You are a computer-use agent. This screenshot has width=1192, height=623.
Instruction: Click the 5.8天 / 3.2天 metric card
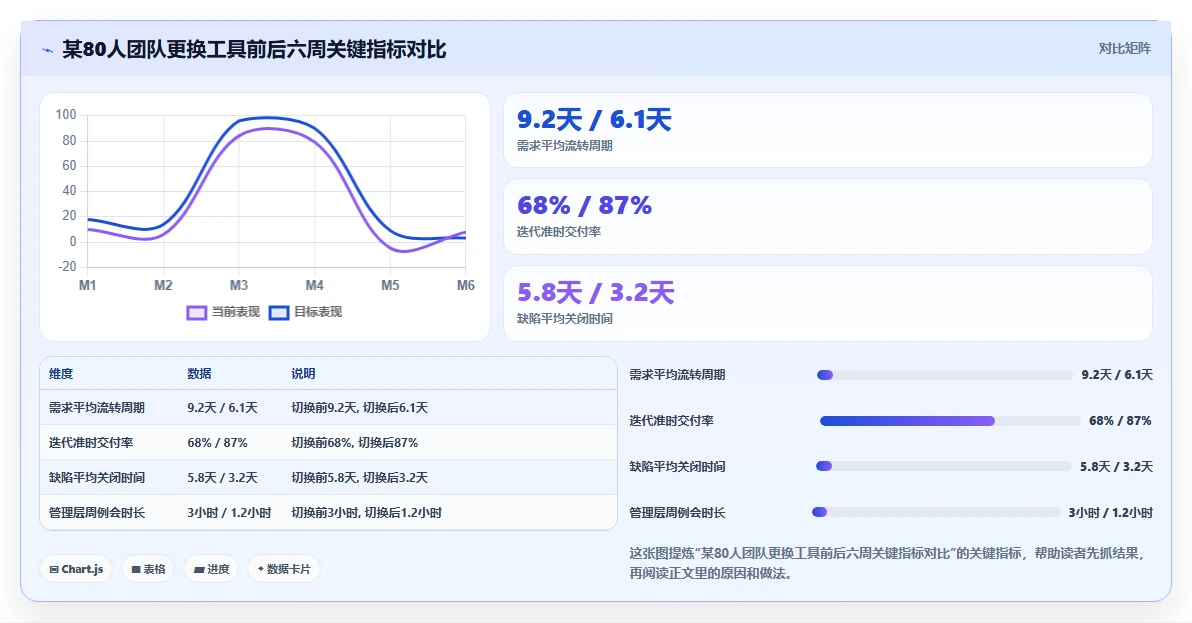click(828, 303)
